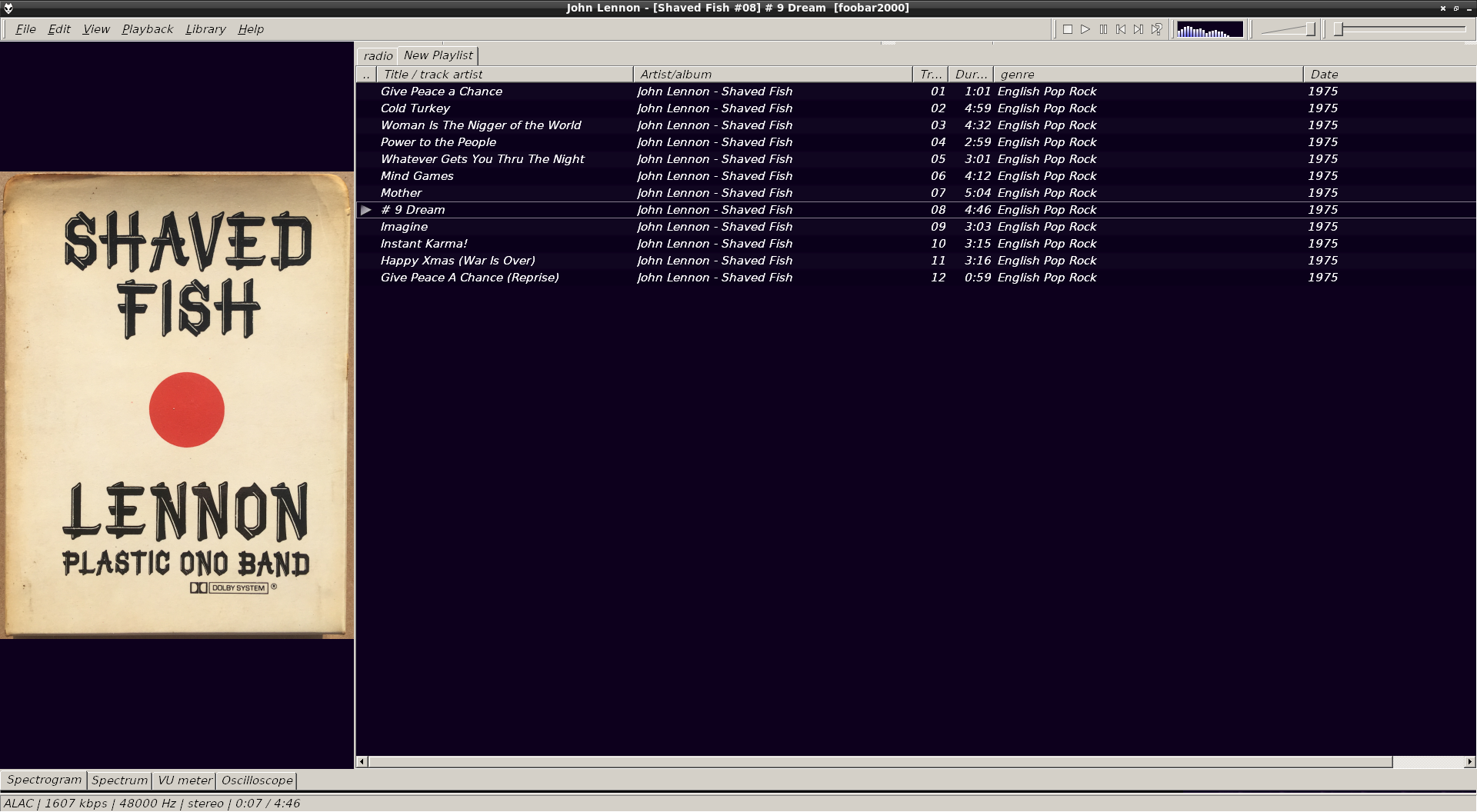This screenshot has height=812, width=1477.
Task: Switch to the radio playlist tab
Action: [x=378, y=55]
